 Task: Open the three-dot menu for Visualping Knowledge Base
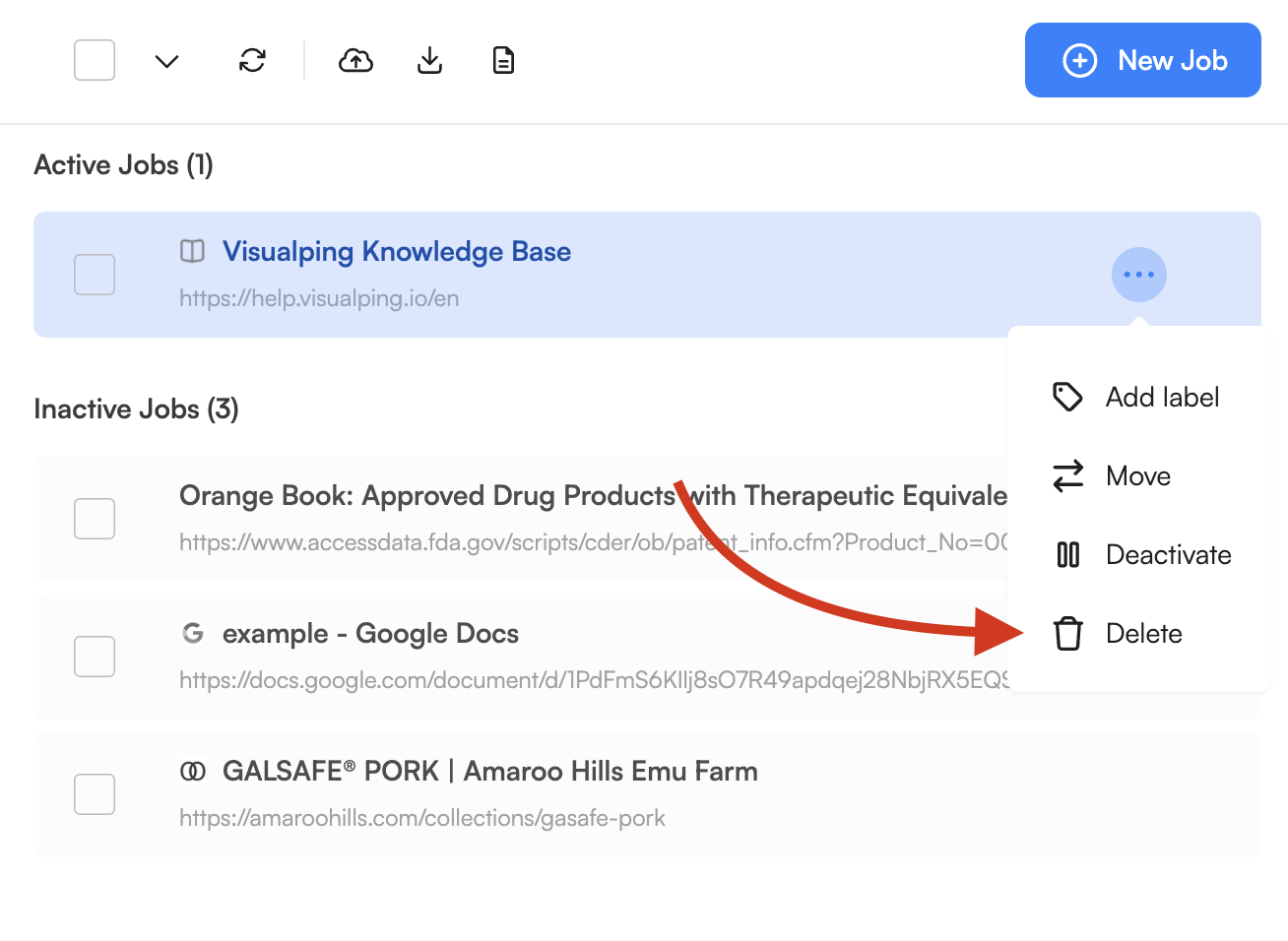click(x=1138, y=275)
